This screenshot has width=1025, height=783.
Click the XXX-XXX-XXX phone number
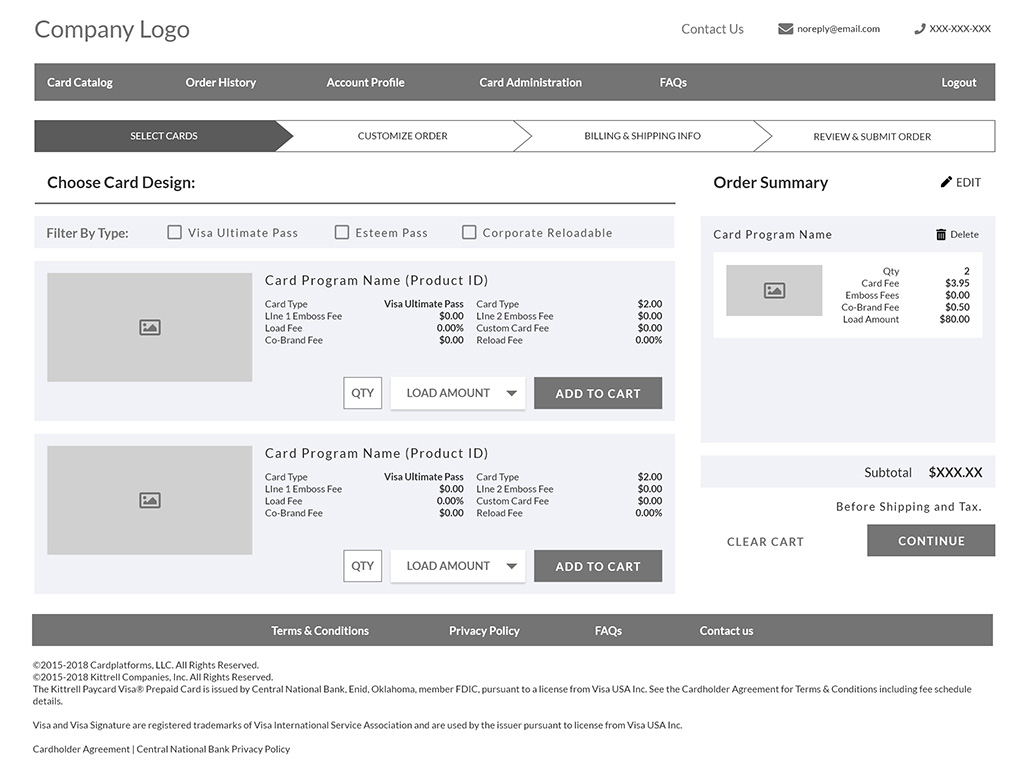point(960,29)
